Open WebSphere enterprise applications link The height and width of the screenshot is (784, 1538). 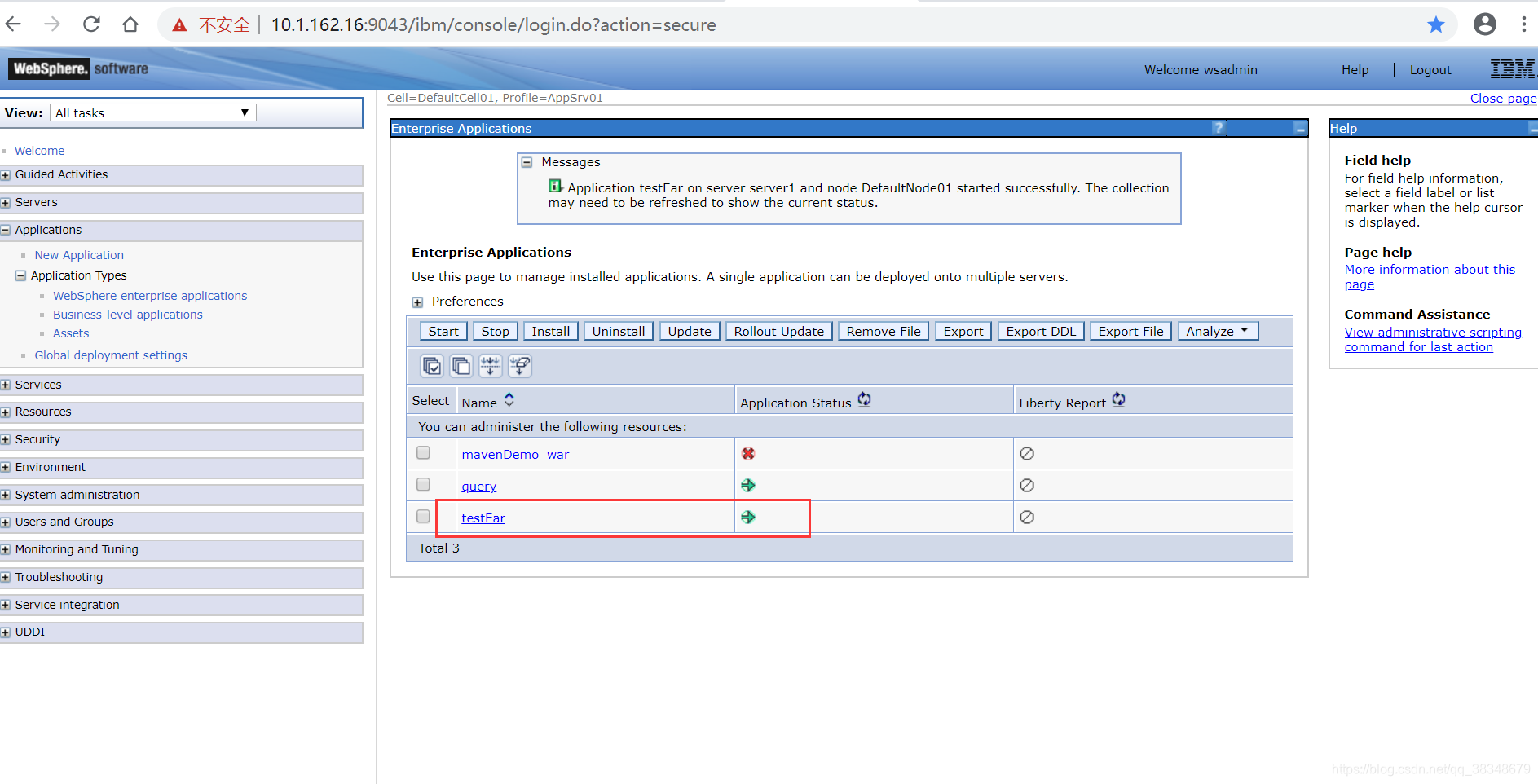click(x=150, y=296)
